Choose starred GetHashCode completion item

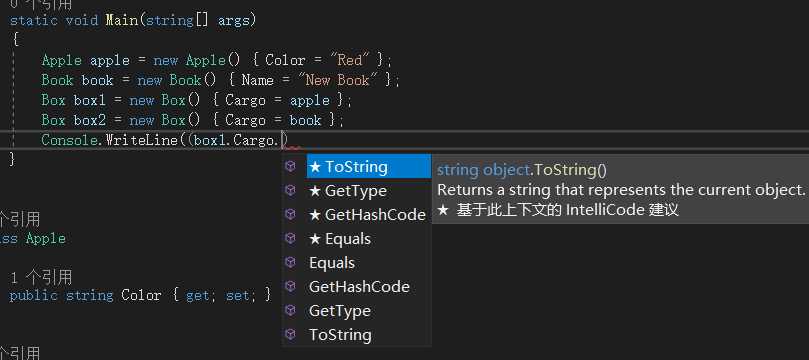point(368,215)
